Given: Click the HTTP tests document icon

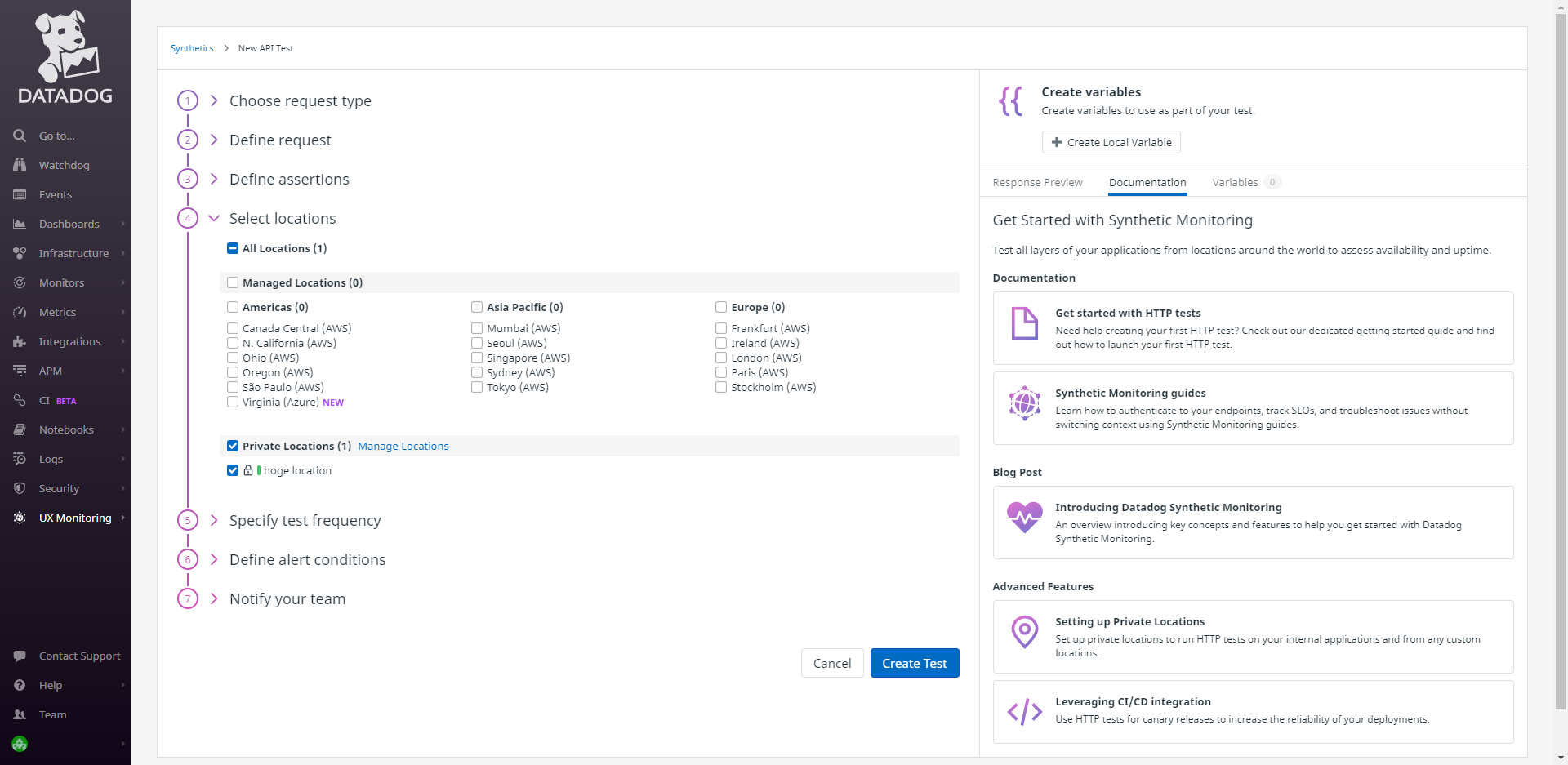Looking at the screenshot, I should coord(1024,323).
